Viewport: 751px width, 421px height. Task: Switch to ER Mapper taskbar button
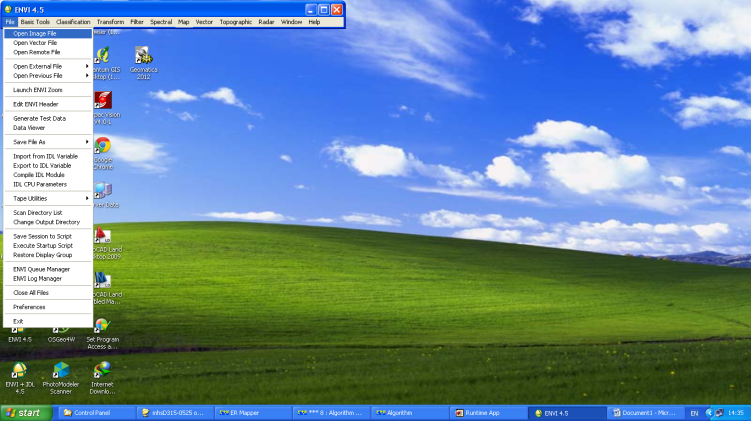253,413
